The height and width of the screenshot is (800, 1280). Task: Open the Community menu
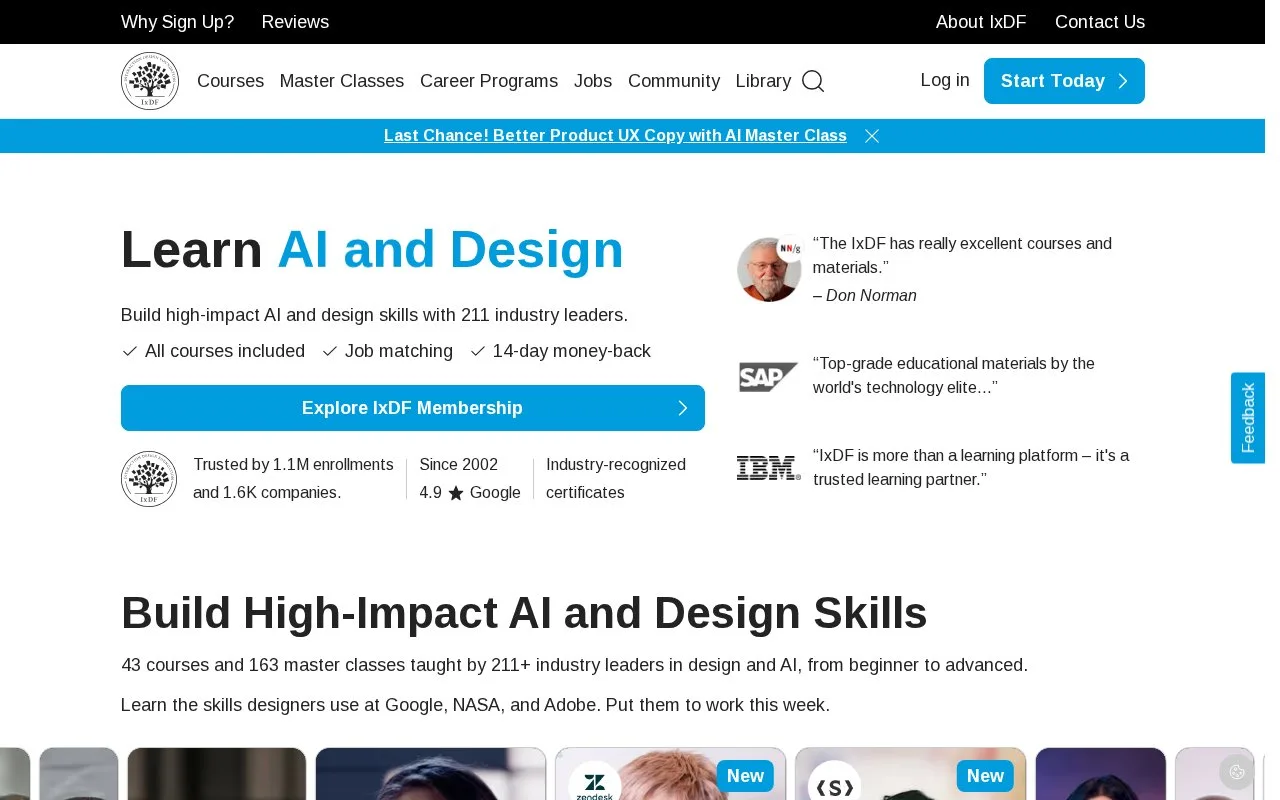click(x=674, y=81)
